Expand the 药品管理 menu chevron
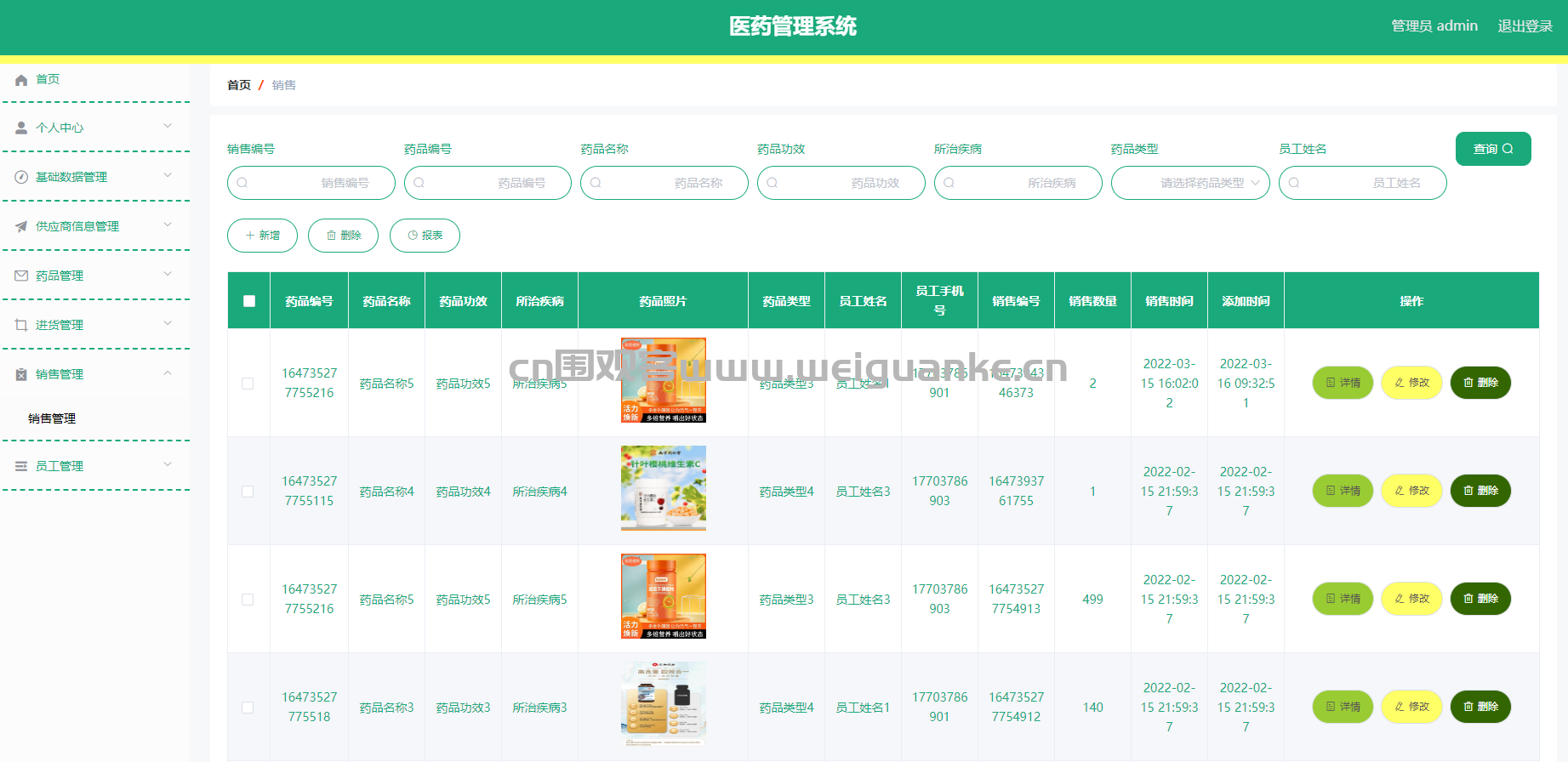This screenshot has height=762, width=1568. click(168, 275)
